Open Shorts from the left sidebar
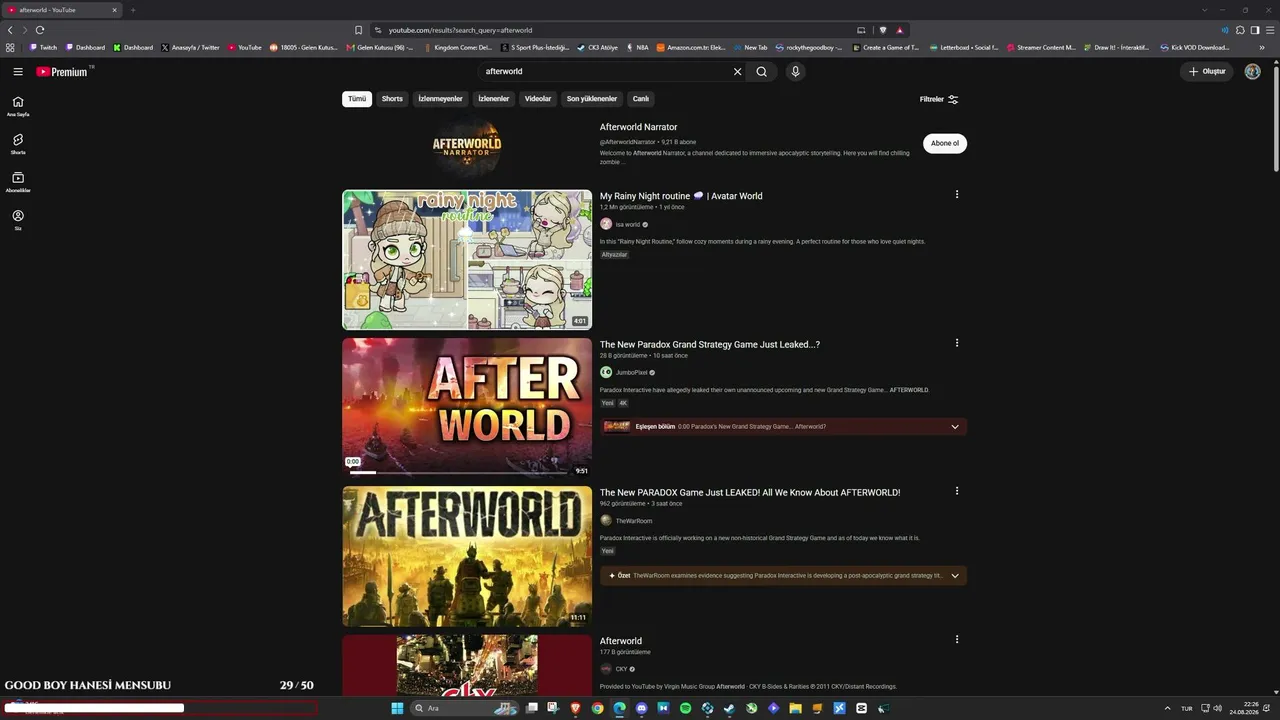 (18, 144)
